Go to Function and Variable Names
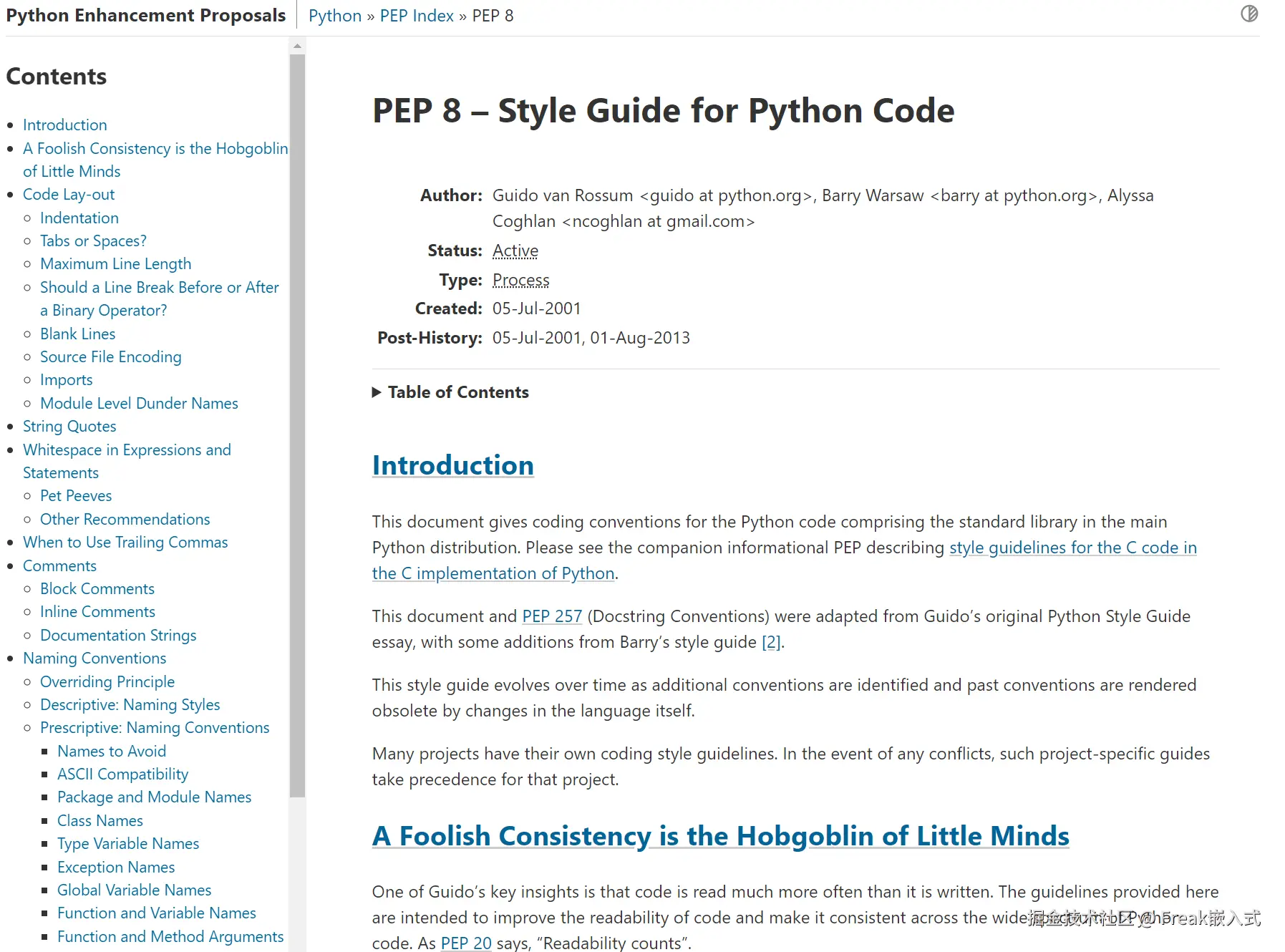 [157, 913]
